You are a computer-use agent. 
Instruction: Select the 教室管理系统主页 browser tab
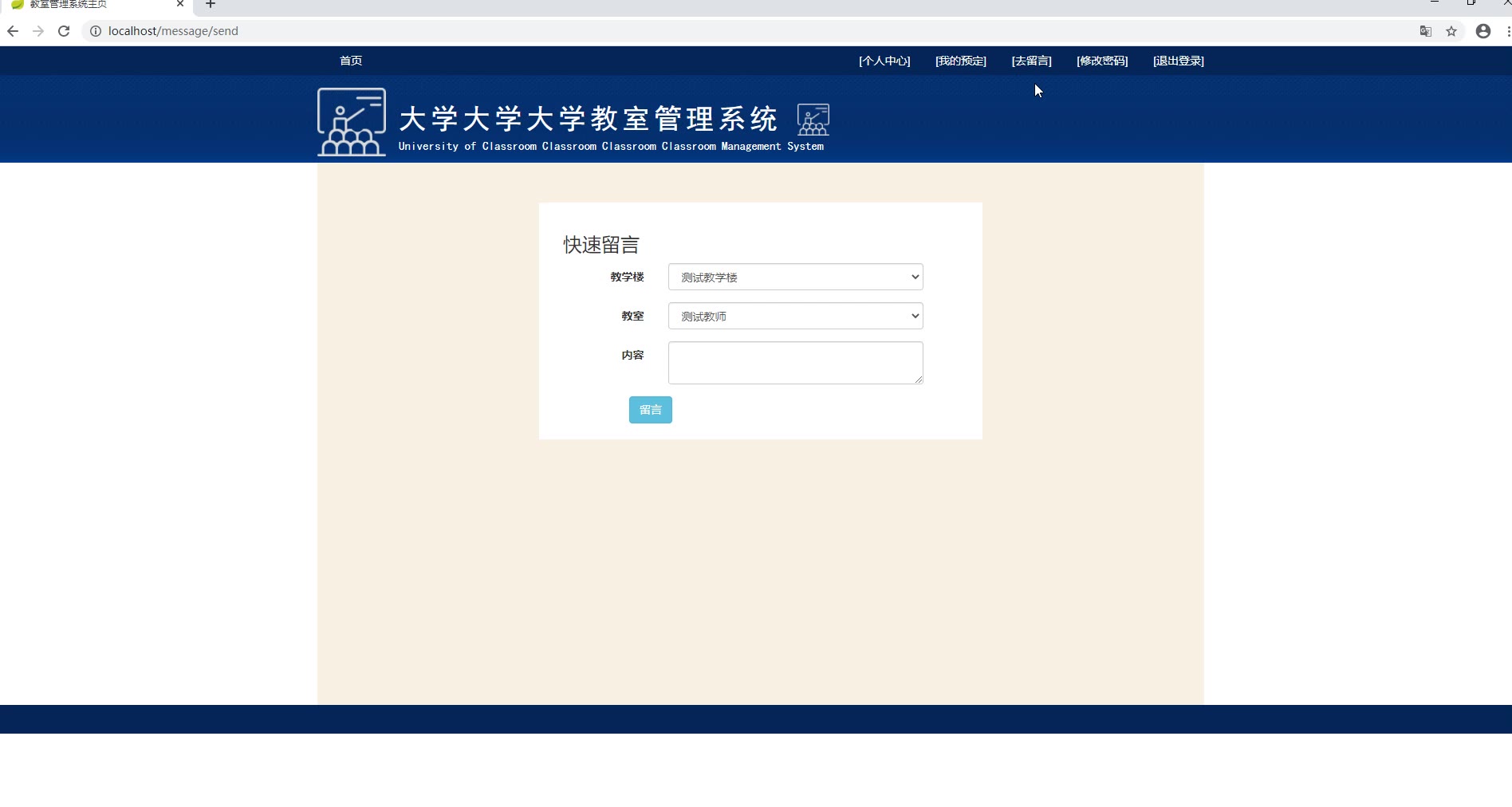(x=96, y=5)
